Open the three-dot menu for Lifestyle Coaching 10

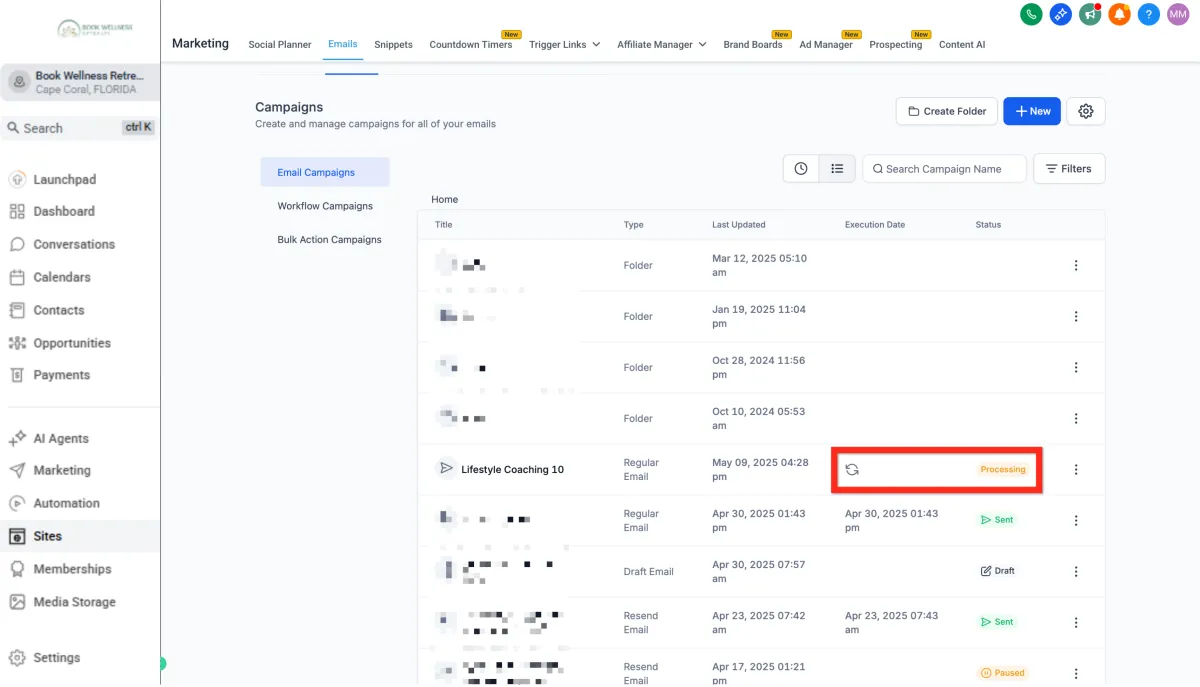click(x=1076, y=469)
